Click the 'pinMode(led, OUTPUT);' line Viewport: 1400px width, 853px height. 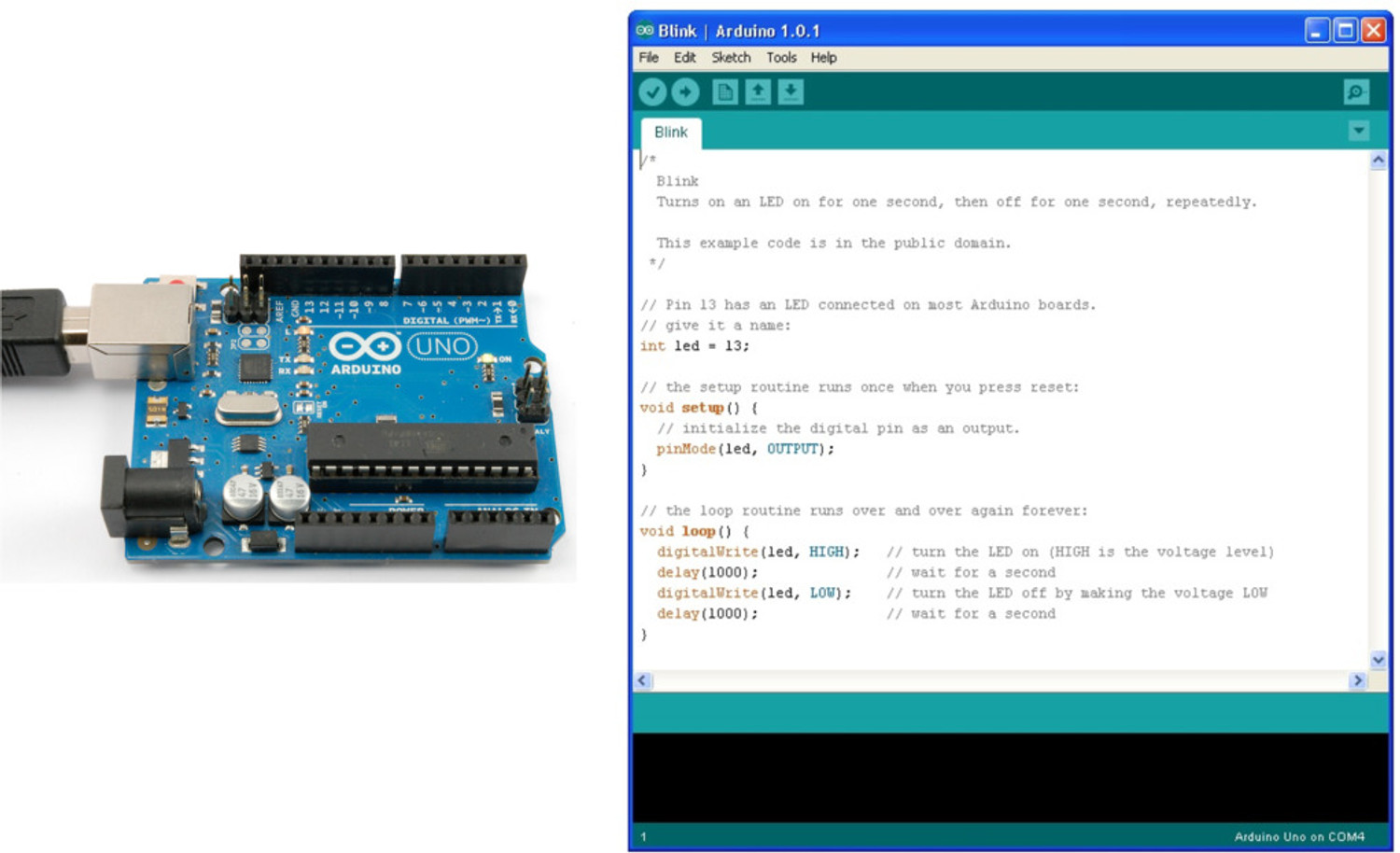coord(745,449)
